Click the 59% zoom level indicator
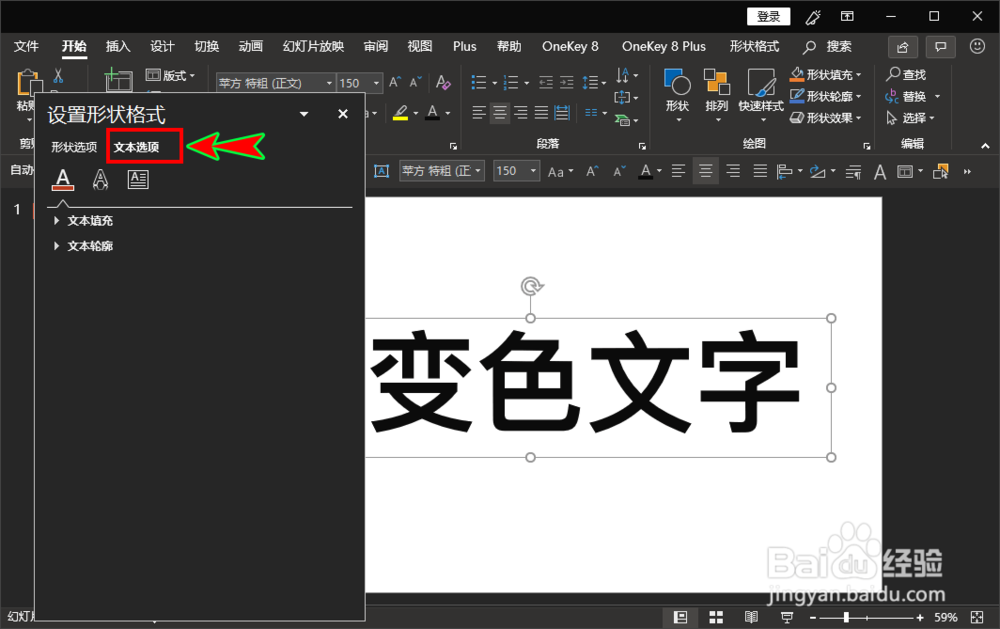The image size is (1000, 629). [x=948, y=617]
